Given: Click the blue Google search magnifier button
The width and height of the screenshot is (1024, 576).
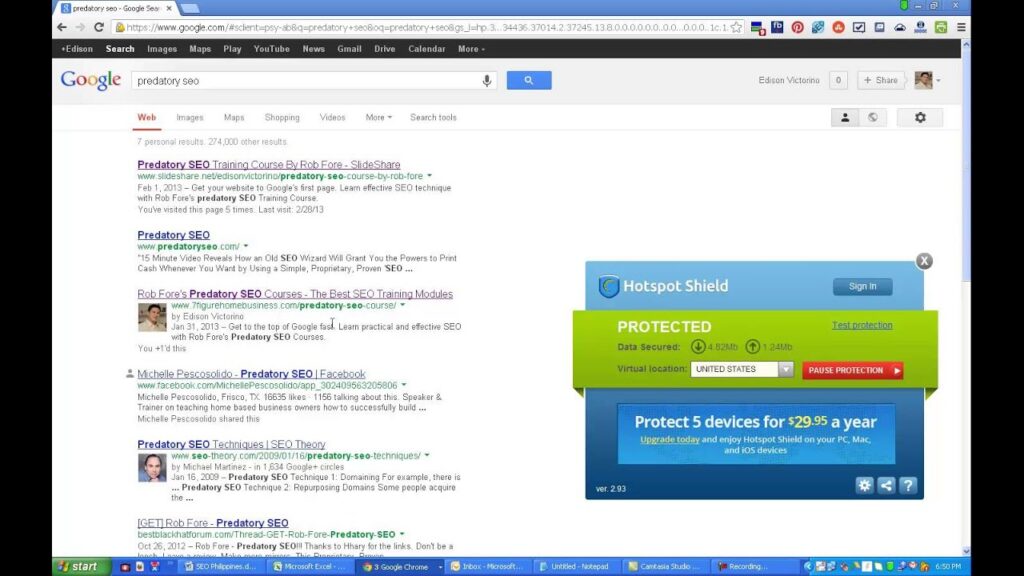Looking at the screenshot, I should pyautogui.click(x=528, y=80).
